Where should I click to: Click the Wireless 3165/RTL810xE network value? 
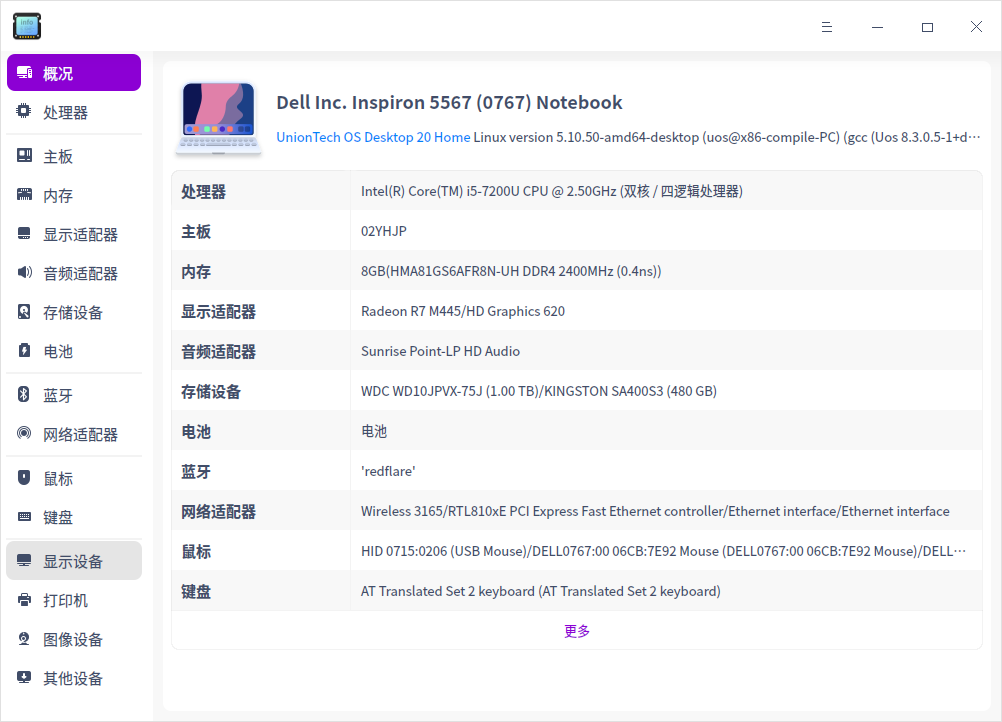tap(655, 511)
